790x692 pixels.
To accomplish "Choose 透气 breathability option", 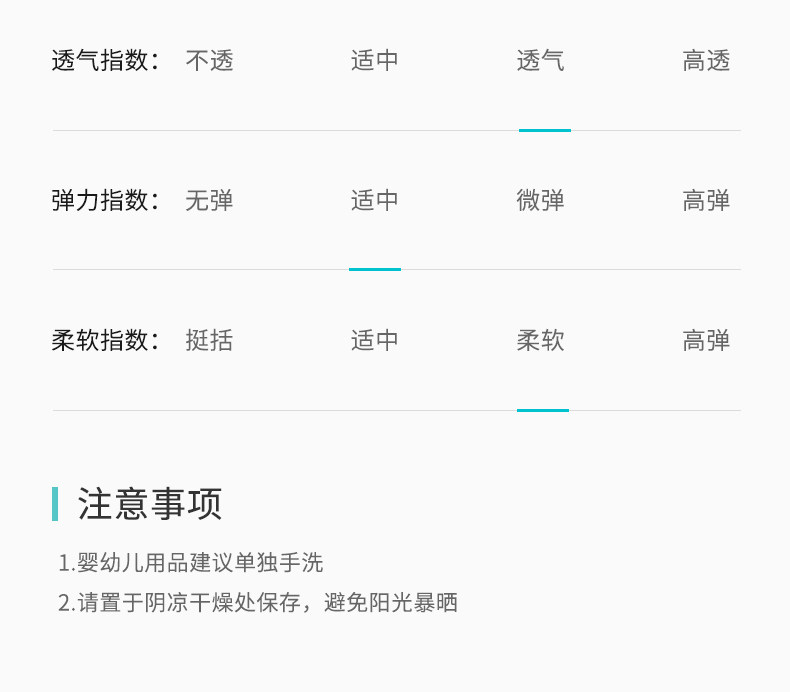I will coord(541,61).
